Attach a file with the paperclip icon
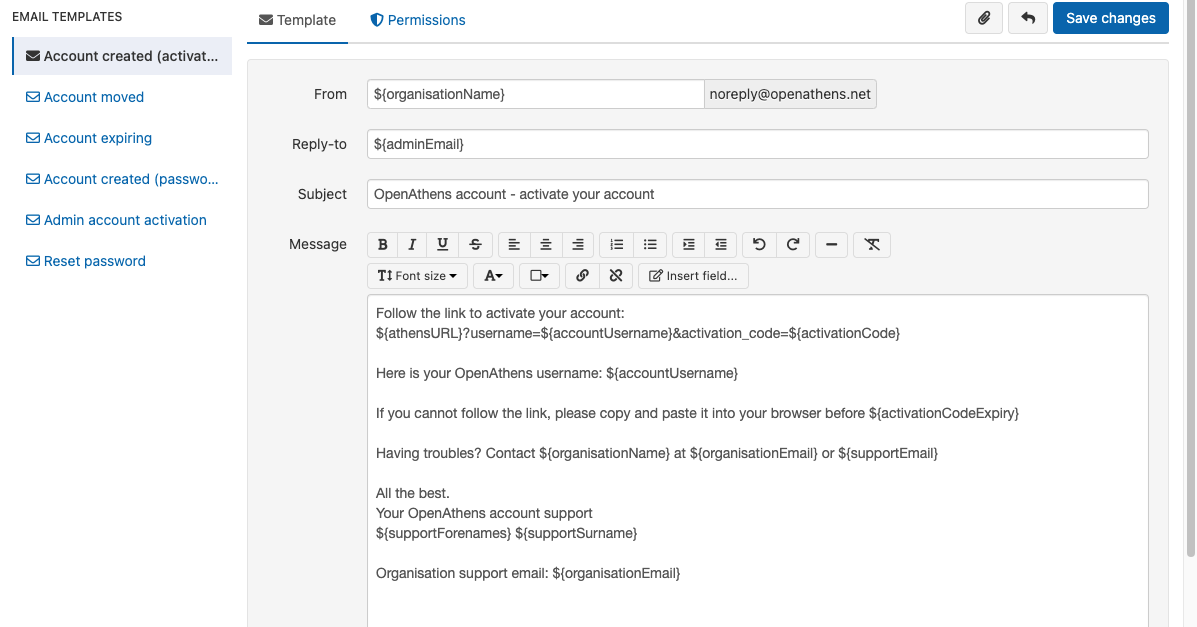The width and height of the screenshot is (1197, 627). [x=983, y=18]
